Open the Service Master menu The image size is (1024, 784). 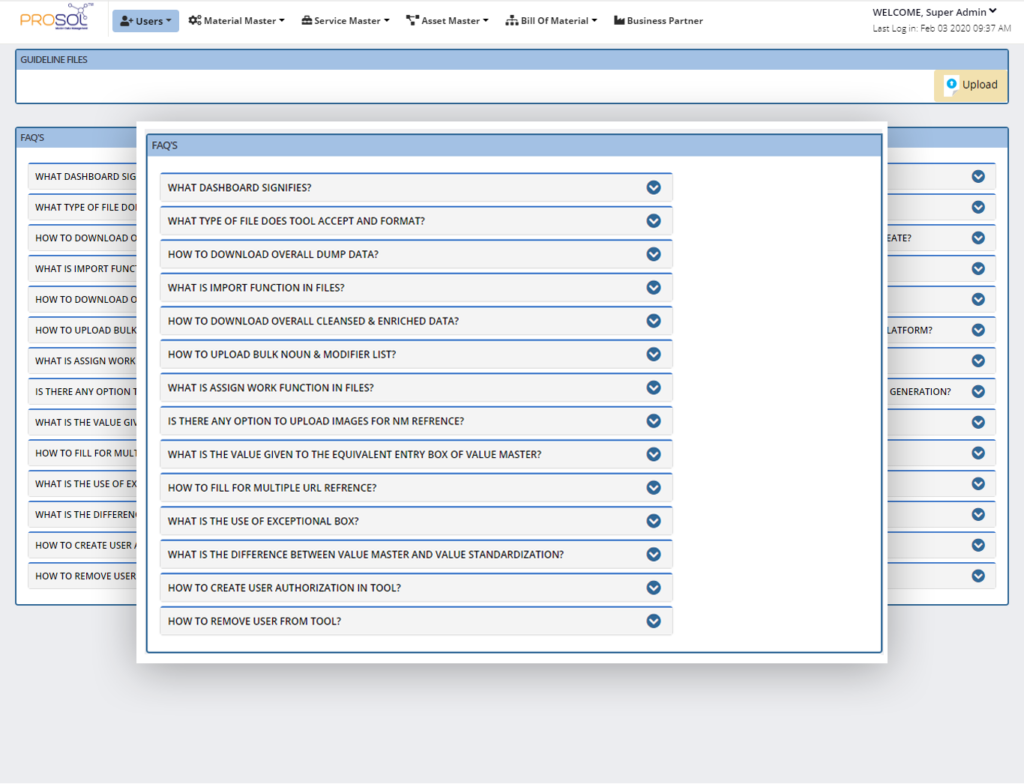coord(347,21)
